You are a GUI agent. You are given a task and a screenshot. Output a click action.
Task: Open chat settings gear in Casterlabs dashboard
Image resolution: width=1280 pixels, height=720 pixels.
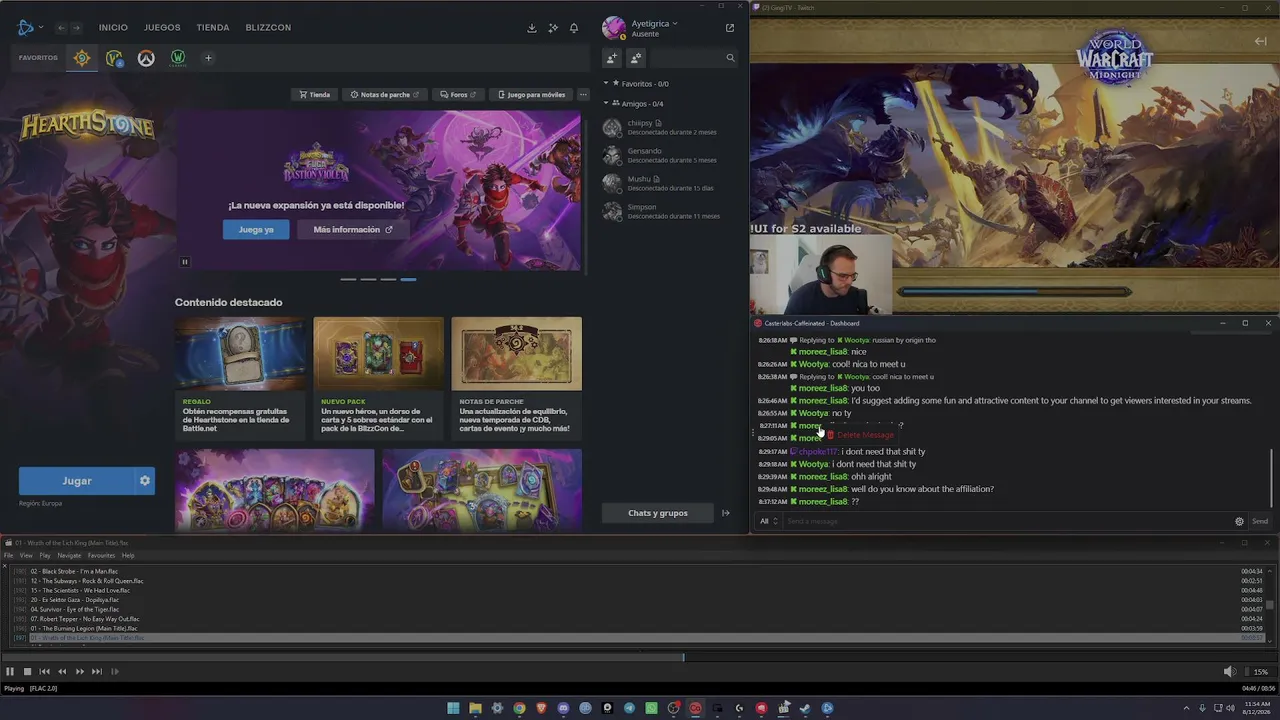pyautogui.click(x=1240, y=521)
